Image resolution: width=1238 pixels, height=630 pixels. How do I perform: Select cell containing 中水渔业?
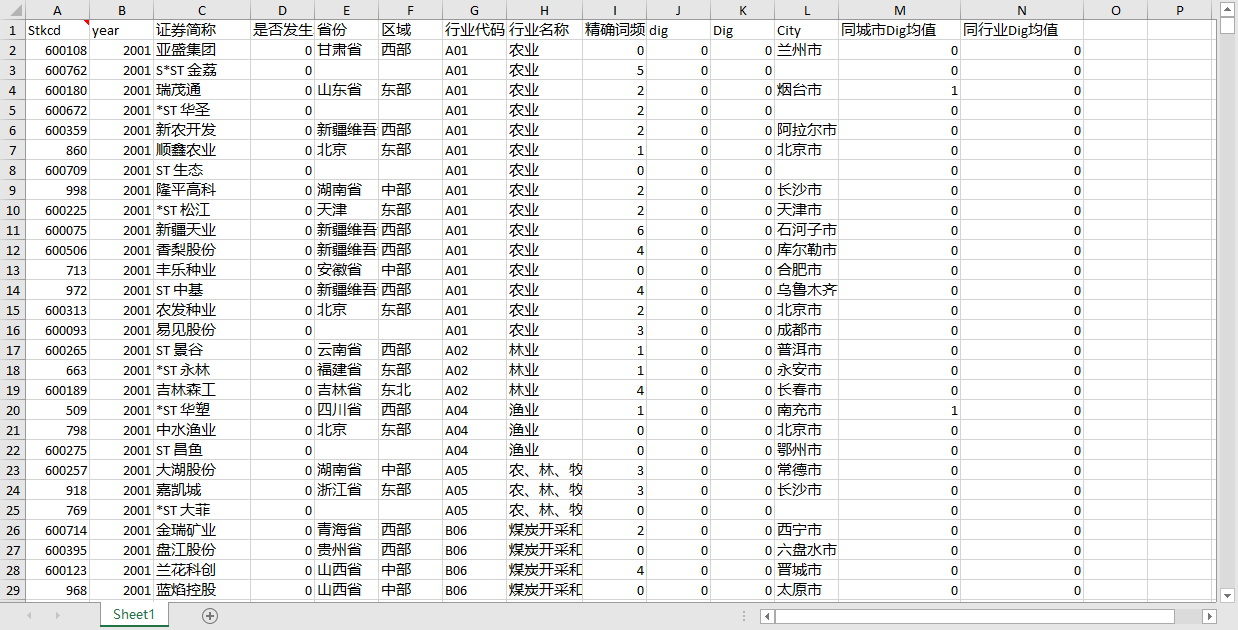tap(202, 430)
